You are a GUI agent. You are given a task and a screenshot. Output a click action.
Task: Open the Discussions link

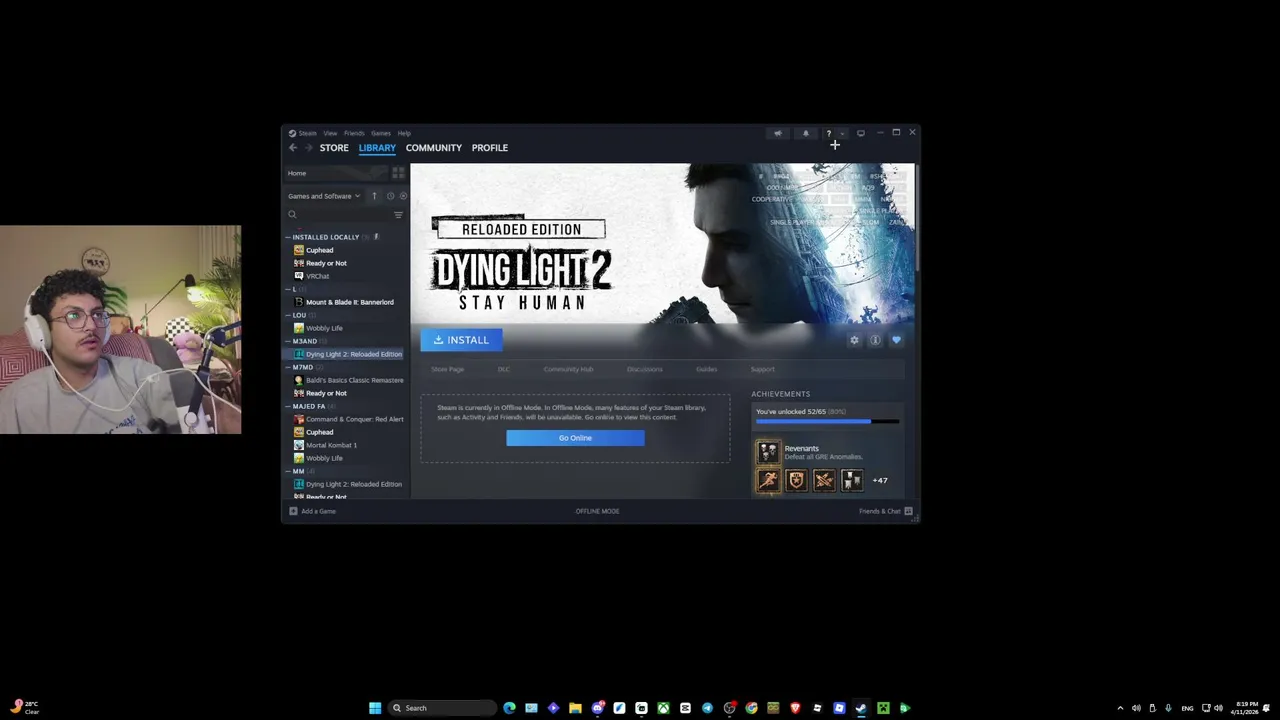click(x=644, y=369)
